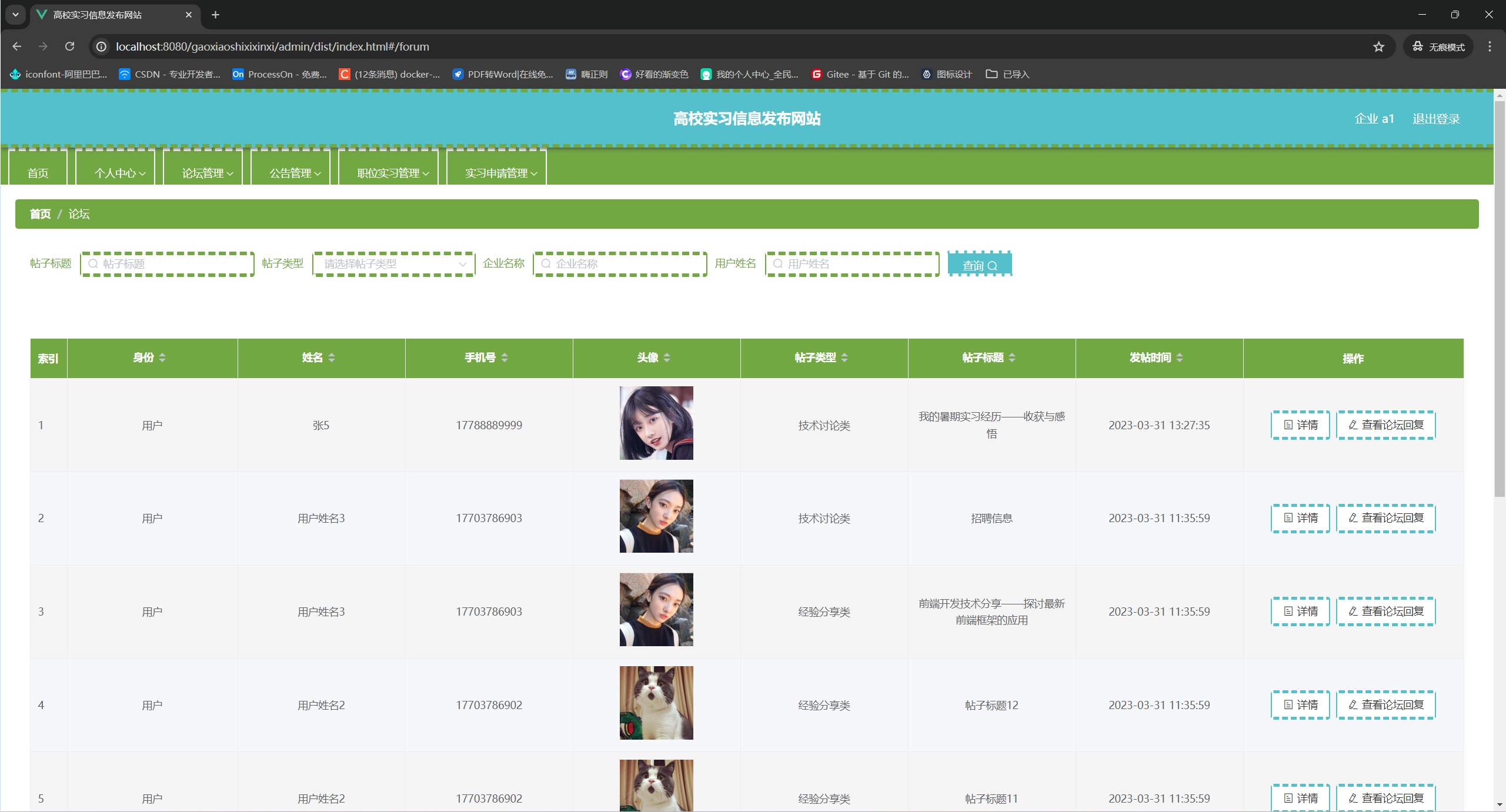Click the site info icon in address bar
The height and width of the screenshot is (812, 1506).
click(102, 46)
